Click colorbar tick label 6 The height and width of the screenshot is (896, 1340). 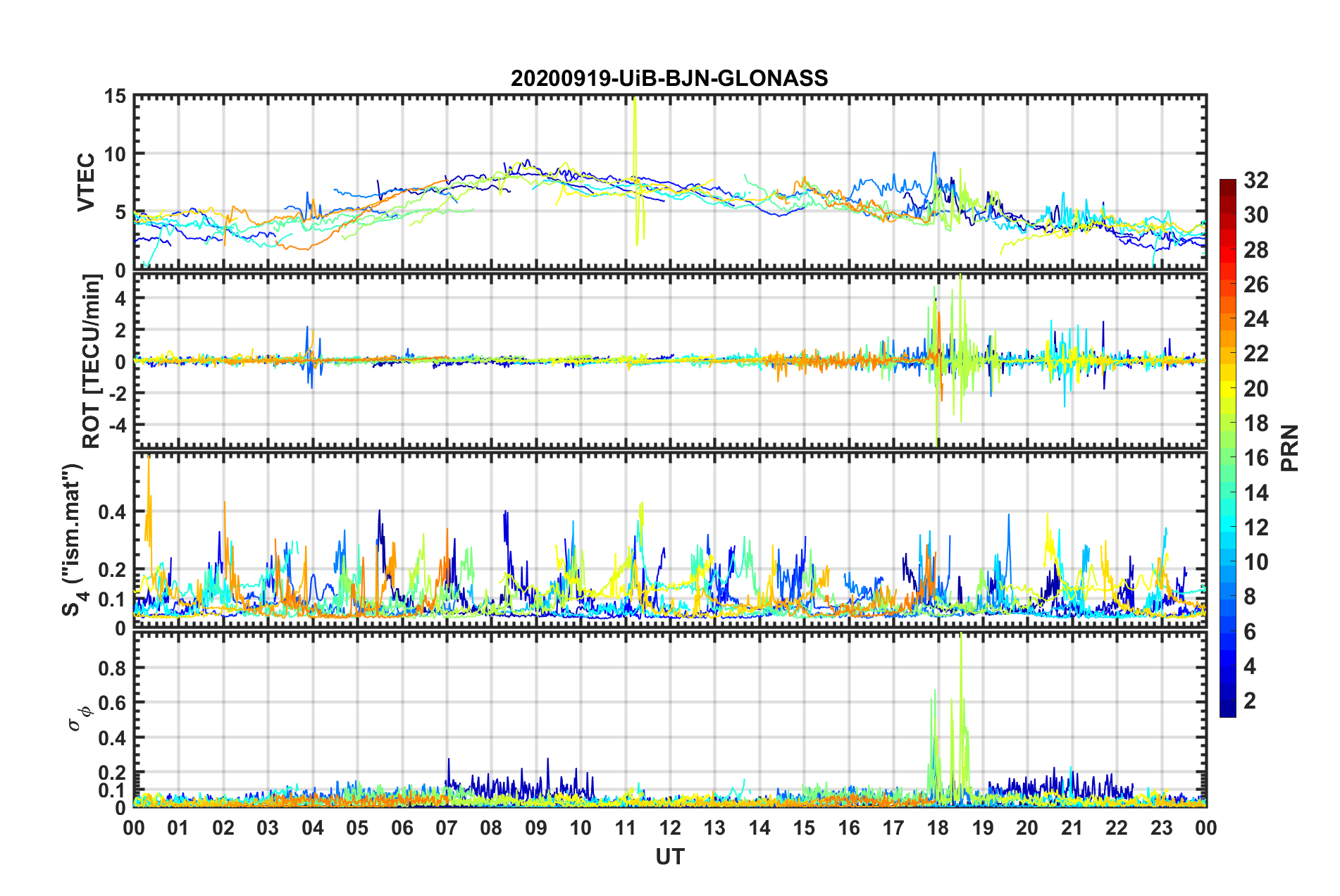[x=1250, y=632]
